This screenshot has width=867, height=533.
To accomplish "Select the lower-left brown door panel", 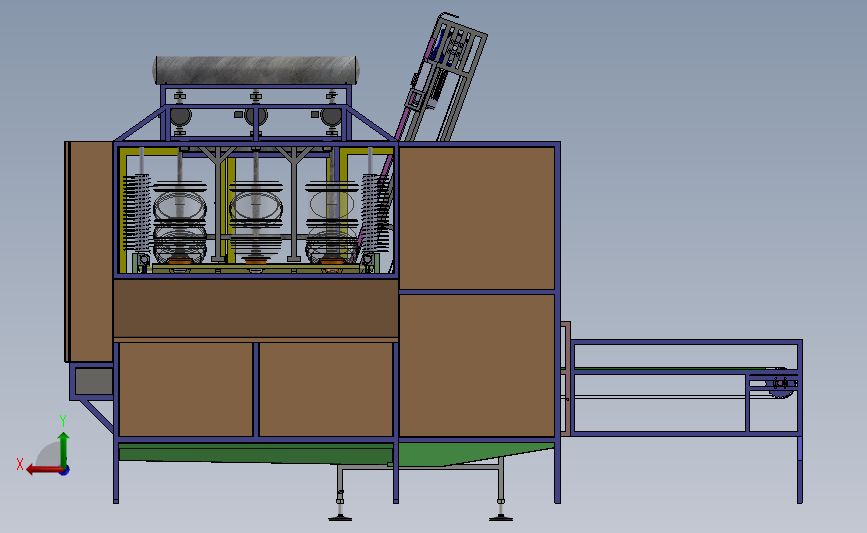I will (186, 389).
